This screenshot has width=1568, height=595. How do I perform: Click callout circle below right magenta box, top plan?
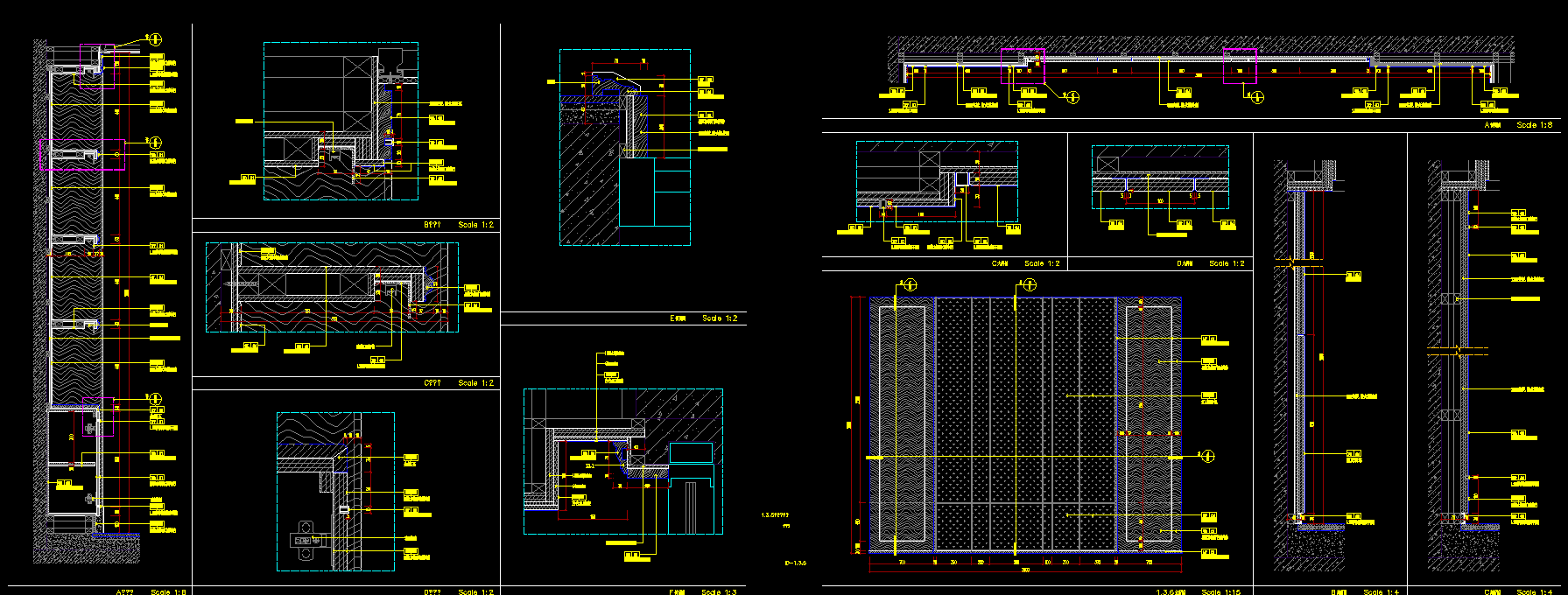[x=1257, y=97]
